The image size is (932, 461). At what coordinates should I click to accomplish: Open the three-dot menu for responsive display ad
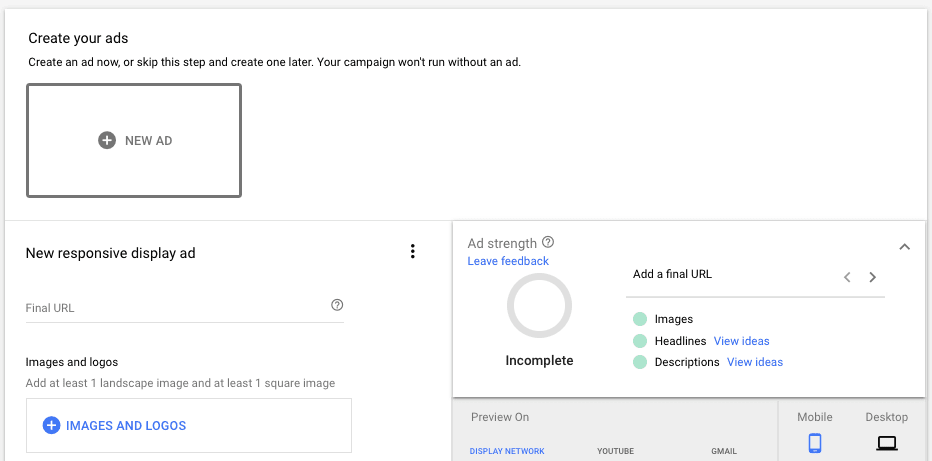[x=412, y=252]
